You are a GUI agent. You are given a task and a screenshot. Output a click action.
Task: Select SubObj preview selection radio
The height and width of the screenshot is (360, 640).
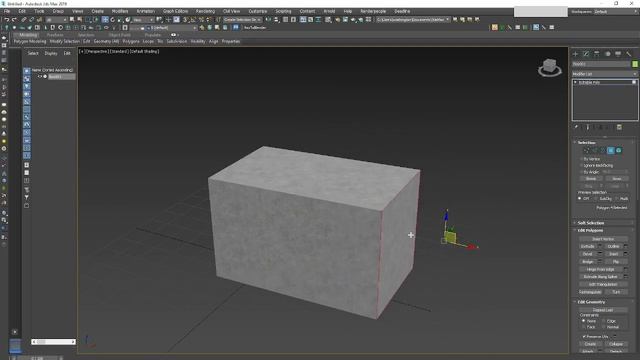click(x=596, y=198)
